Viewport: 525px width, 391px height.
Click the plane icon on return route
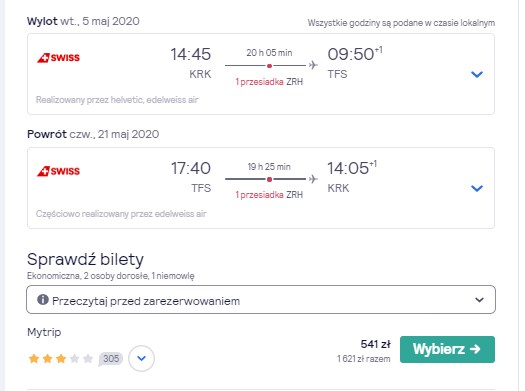(x=313, y=179)
